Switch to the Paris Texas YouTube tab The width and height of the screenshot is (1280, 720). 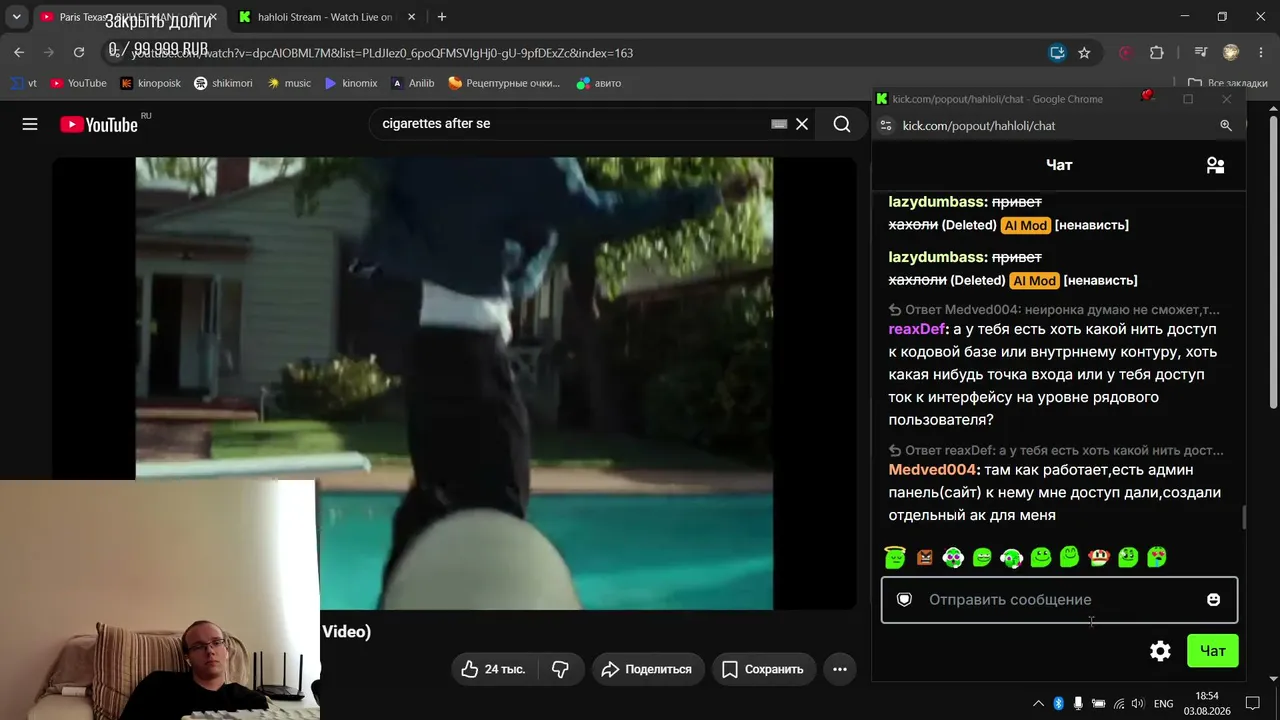[128, 17]
